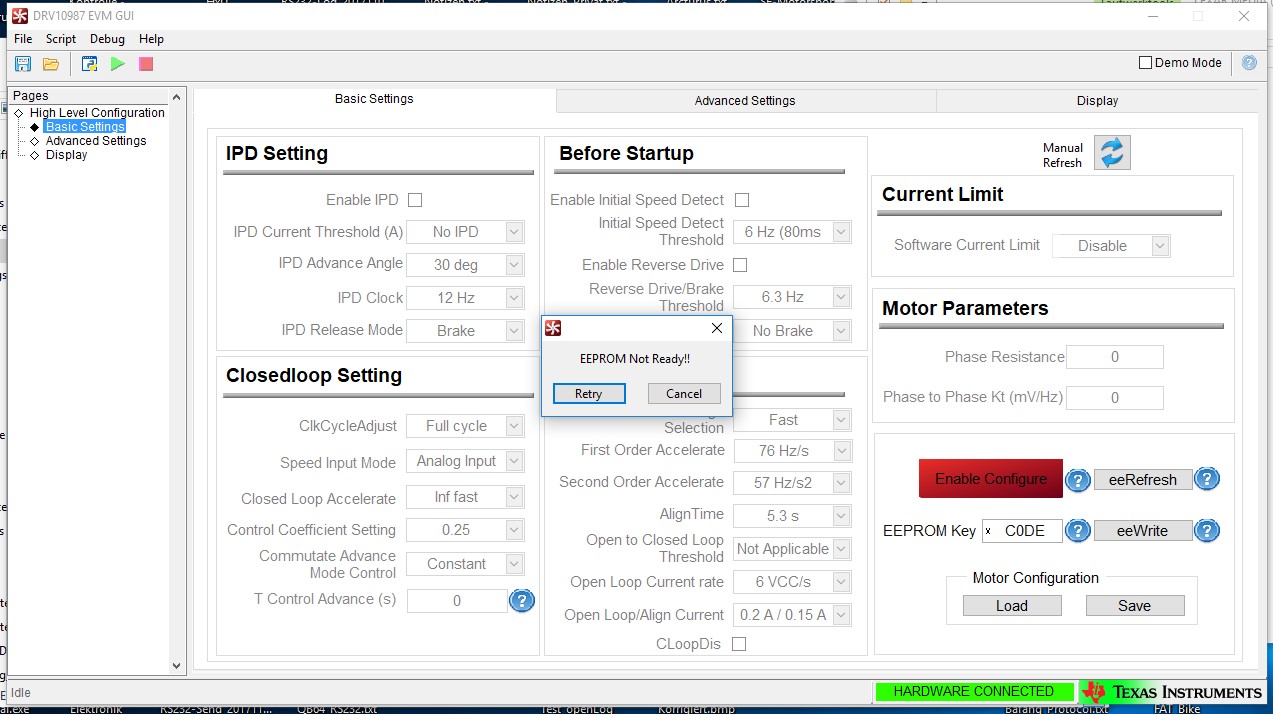Click the red Stop square icon
This screenshot has height=714, width=1273.
pos(146,64)
